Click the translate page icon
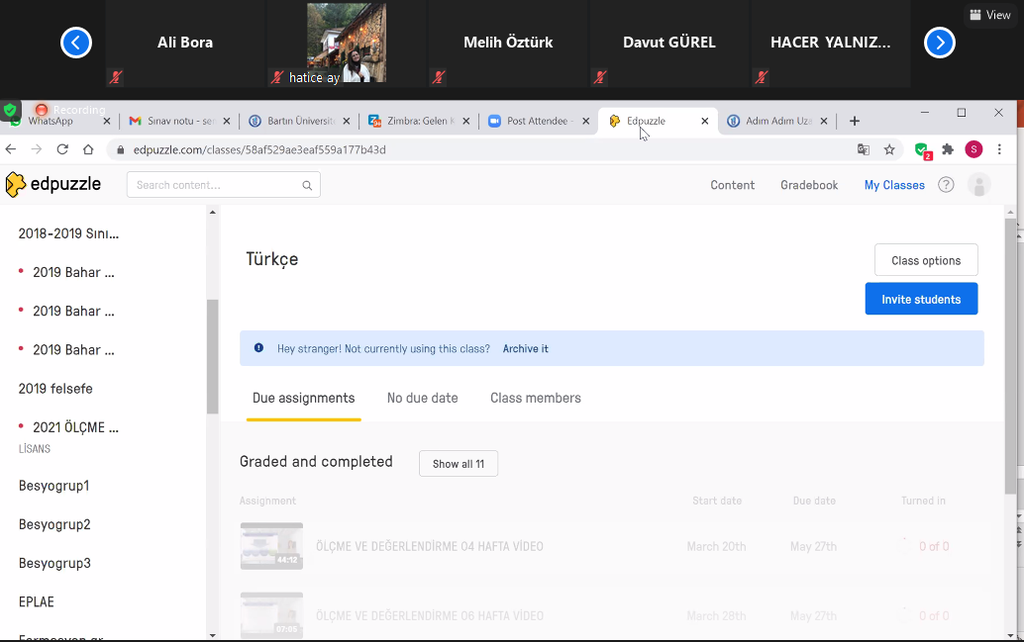This screenshot has height=642, width=1024. (x=863, y=150)
